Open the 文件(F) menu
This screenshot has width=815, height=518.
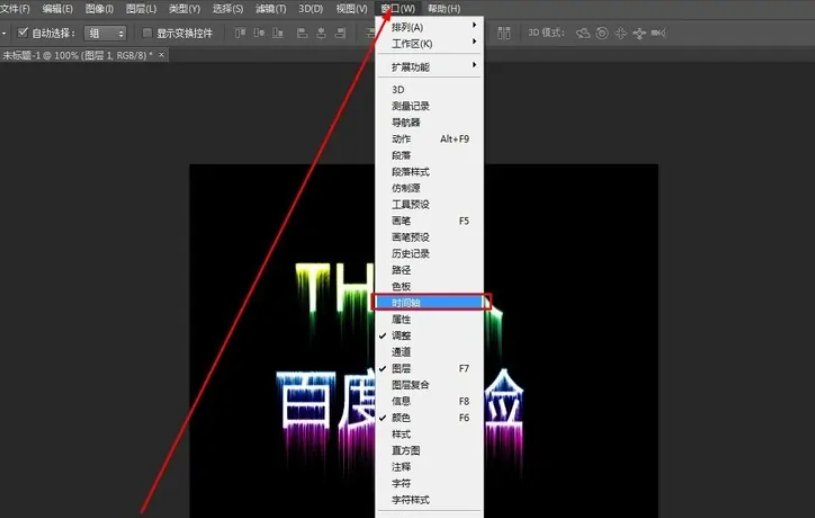tap(15, 9)
